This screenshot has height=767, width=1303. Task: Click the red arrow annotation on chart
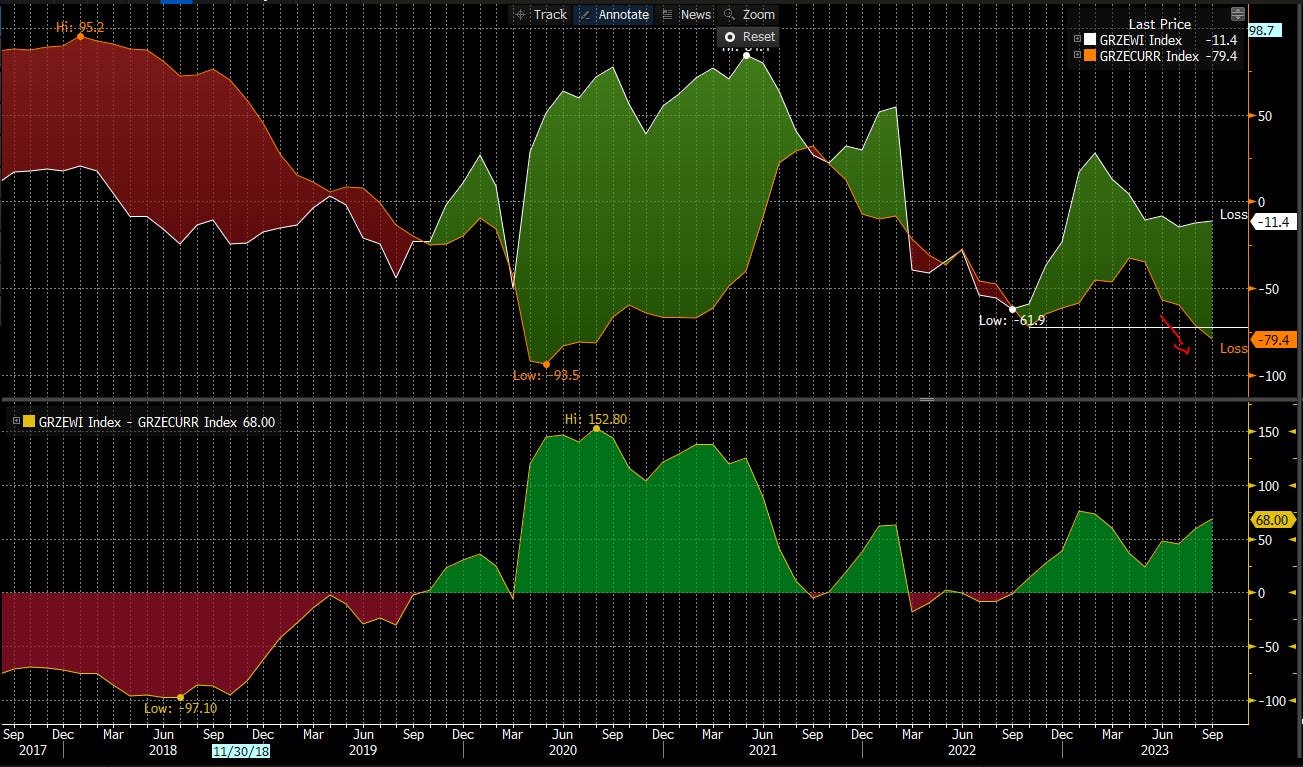[x=1175, y=335]
